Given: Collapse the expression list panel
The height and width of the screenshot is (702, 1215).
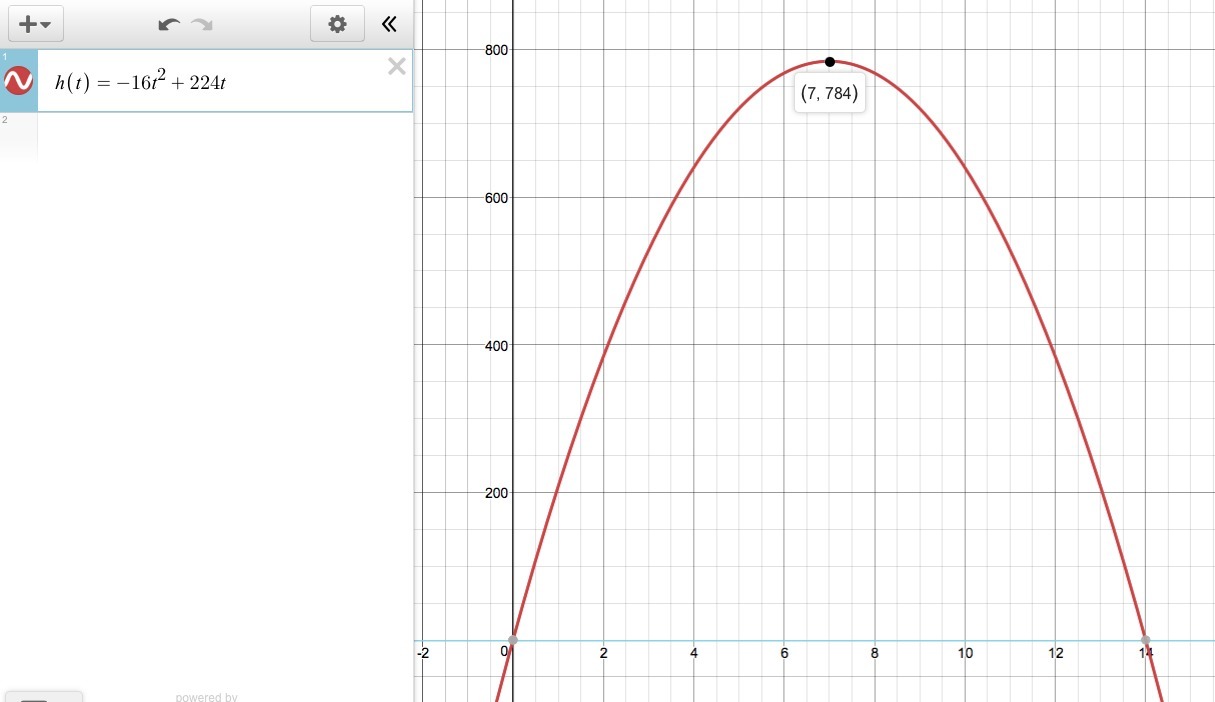Looking at the screenshot, I should click(389, 24).
